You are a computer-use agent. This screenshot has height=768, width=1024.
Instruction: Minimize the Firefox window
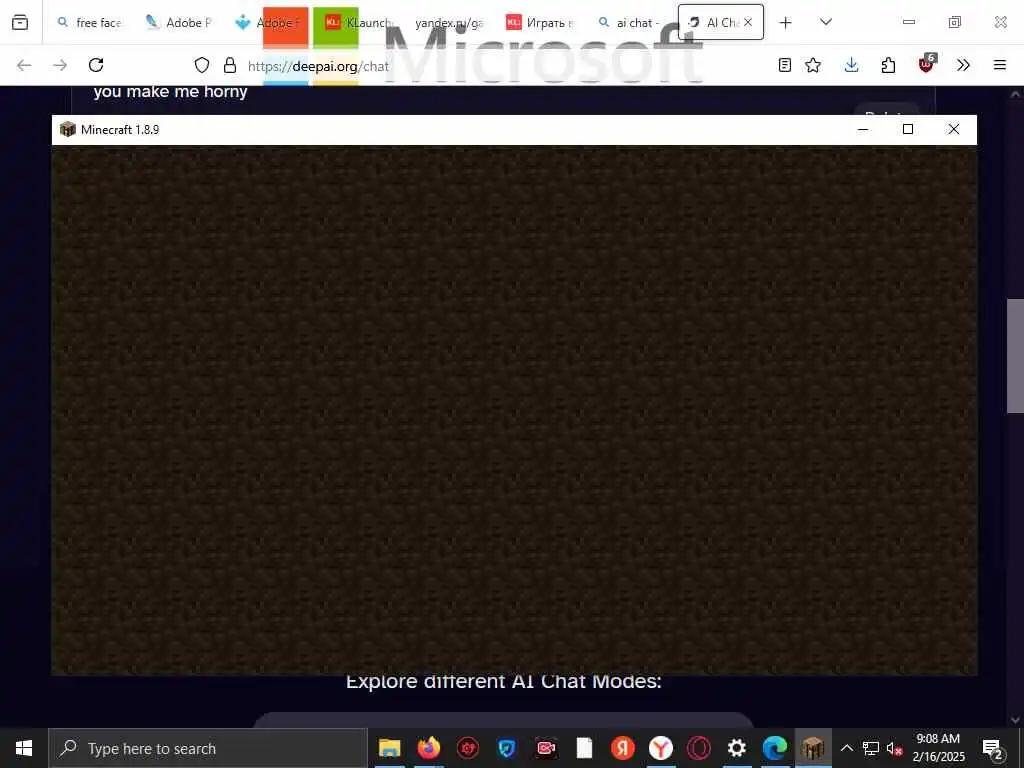(908, 22)
